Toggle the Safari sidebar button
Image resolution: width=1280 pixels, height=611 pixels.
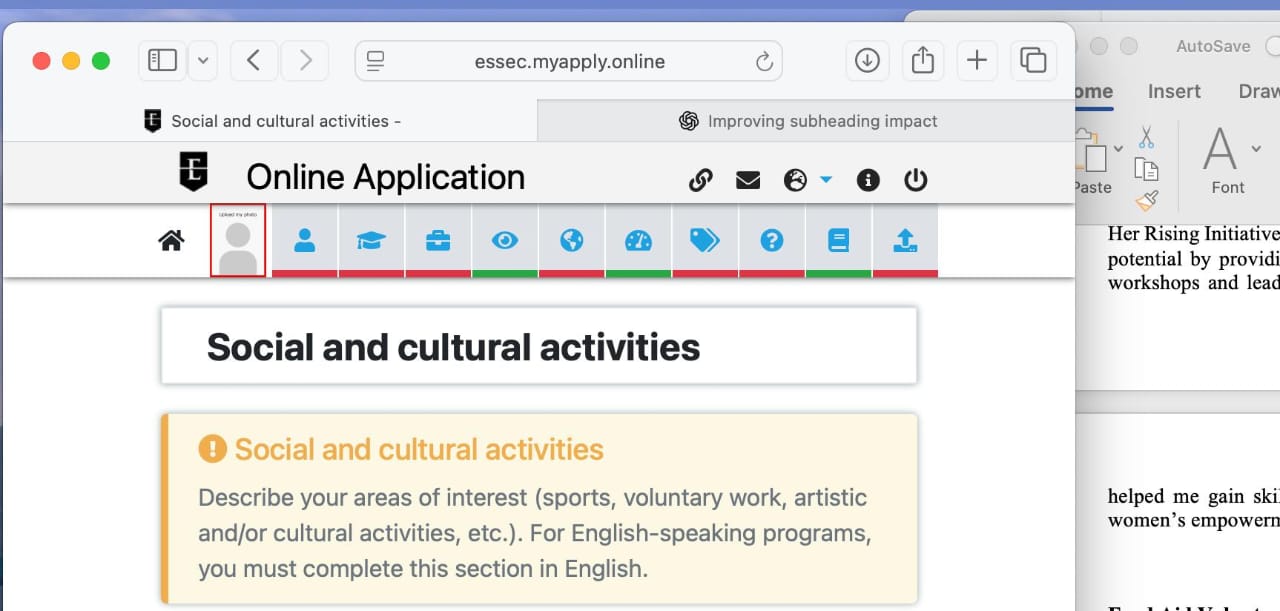[x=162, y=61]
